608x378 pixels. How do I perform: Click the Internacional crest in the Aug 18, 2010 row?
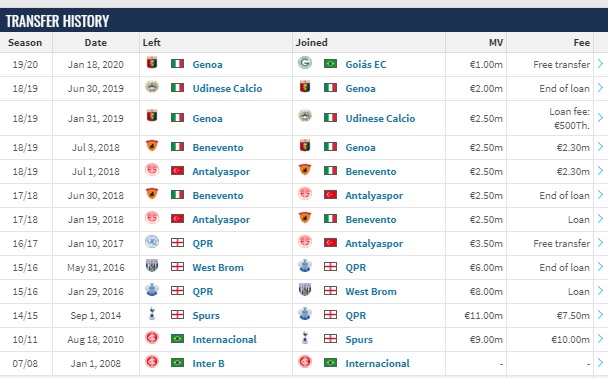coord(152,338)
